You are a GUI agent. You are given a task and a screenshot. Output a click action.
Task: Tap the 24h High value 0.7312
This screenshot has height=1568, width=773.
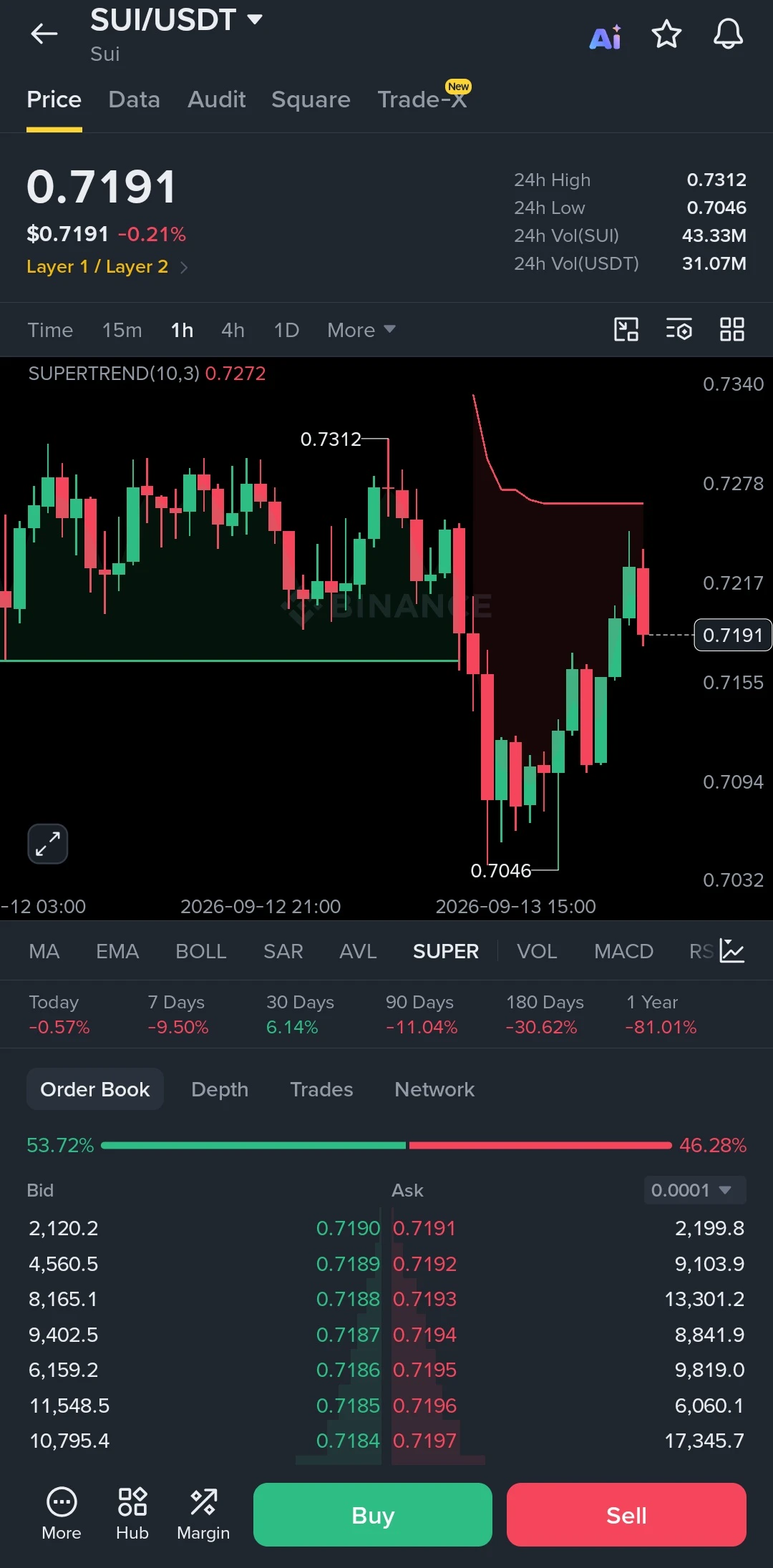[716, 180]
